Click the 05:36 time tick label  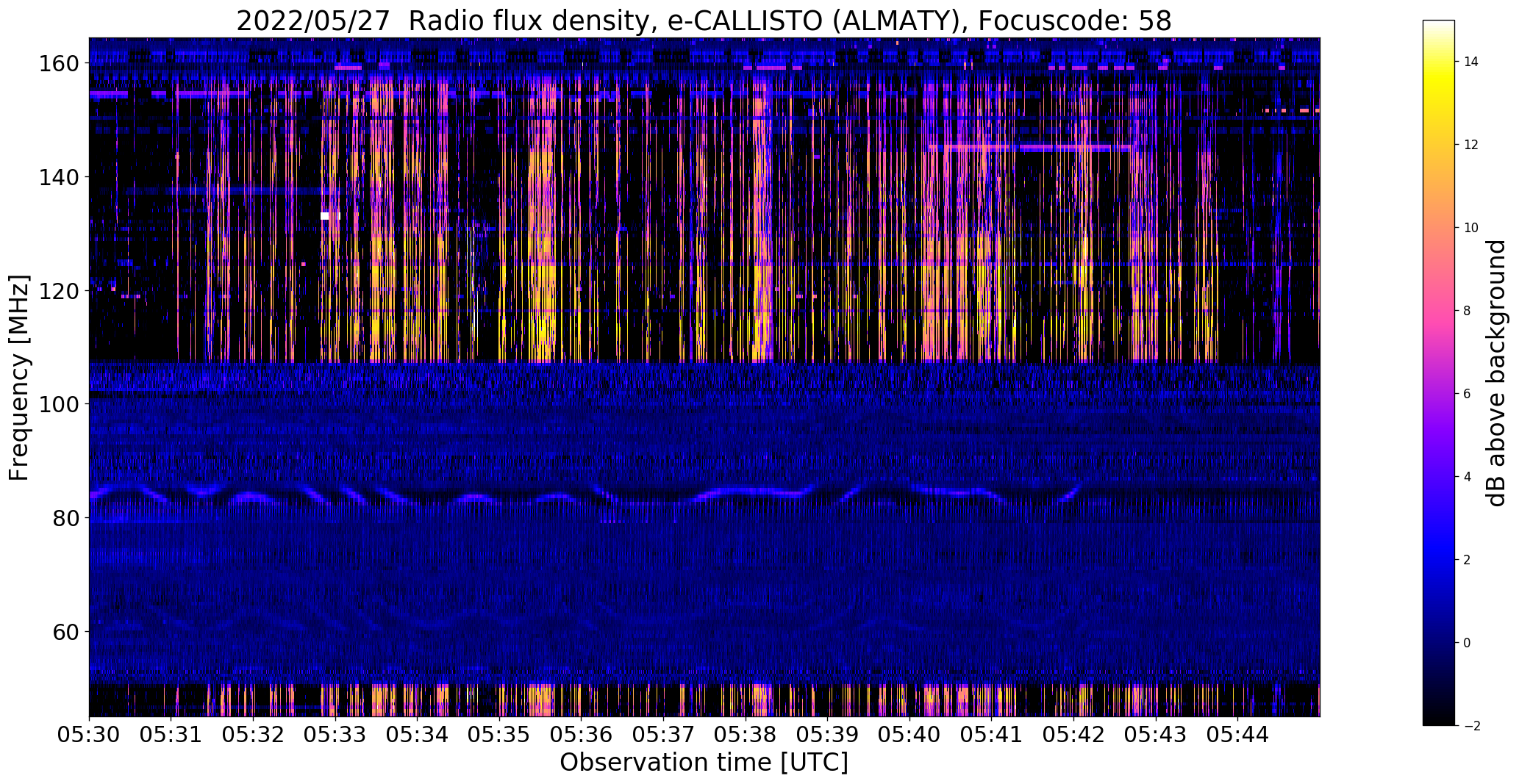582,734
